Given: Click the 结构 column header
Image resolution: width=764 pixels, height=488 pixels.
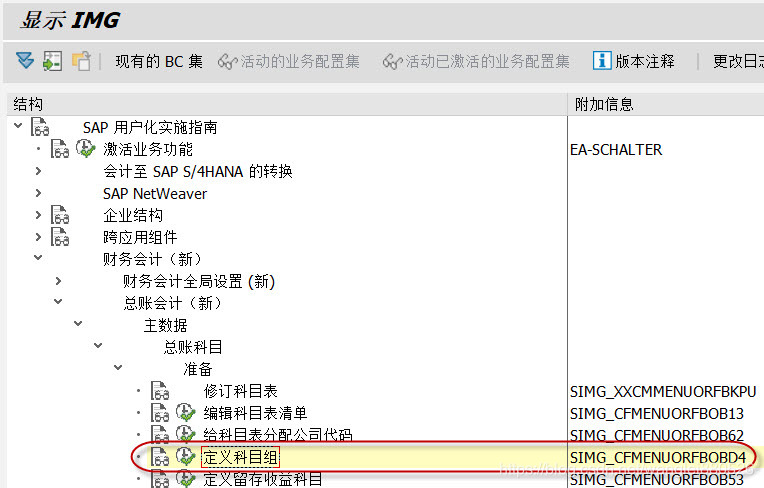Looking at the screenshot, I should pyautogui.click(x=287, y=104).
